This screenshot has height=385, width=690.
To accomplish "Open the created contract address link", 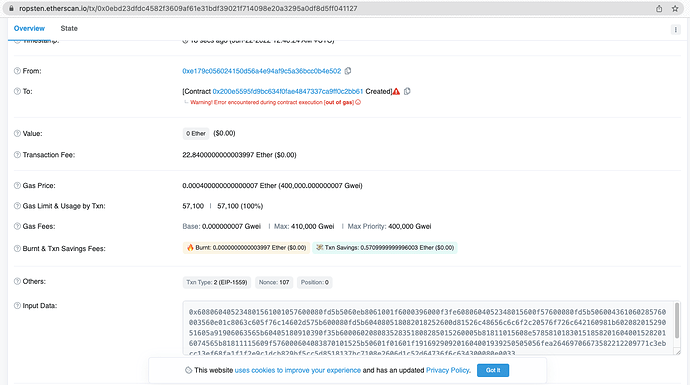I will 288,92.
